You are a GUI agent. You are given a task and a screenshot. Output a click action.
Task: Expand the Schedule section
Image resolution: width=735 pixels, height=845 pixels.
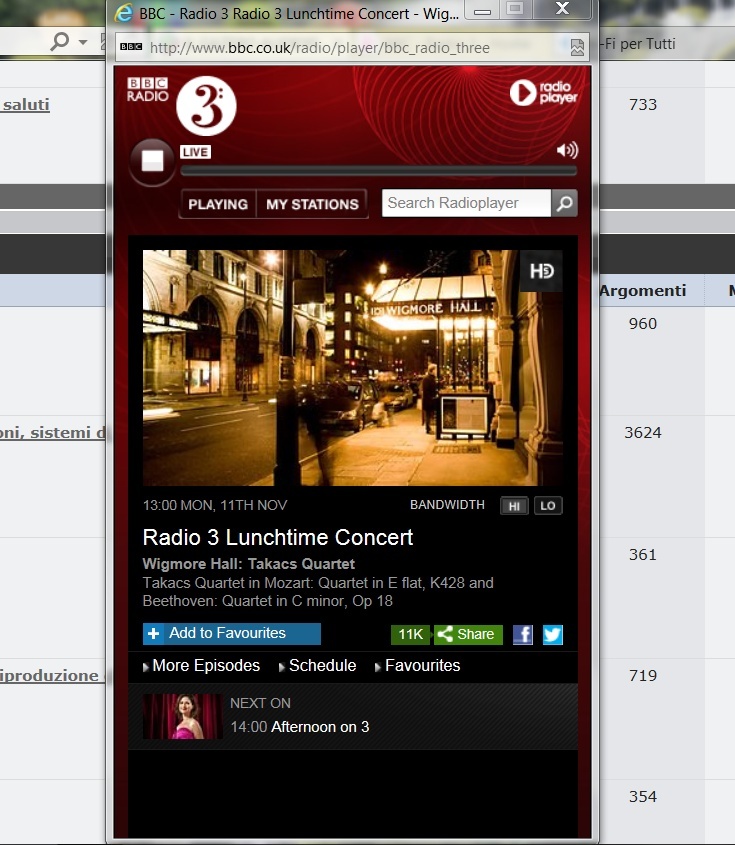(x=317, y=666)
